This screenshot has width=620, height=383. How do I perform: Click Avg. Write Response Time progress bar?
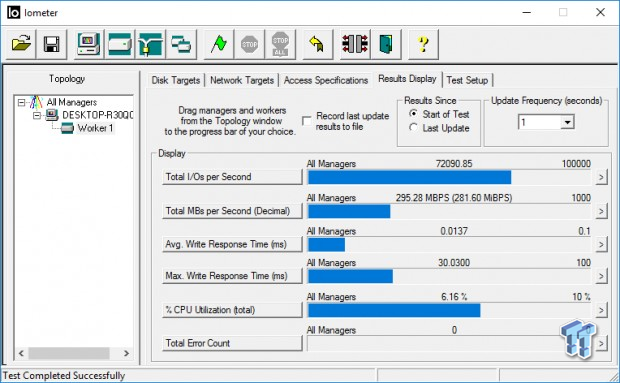pos(449,245)
